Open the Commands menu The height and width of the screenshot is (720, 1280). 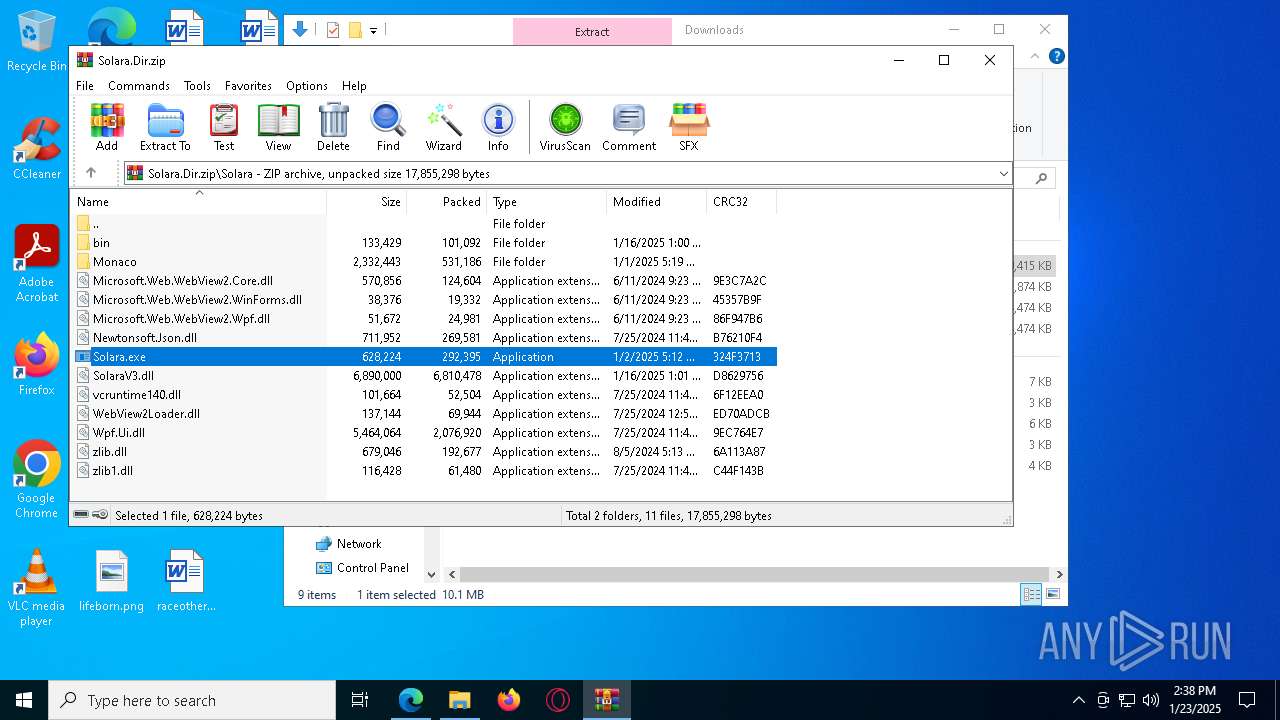[139, 86]
